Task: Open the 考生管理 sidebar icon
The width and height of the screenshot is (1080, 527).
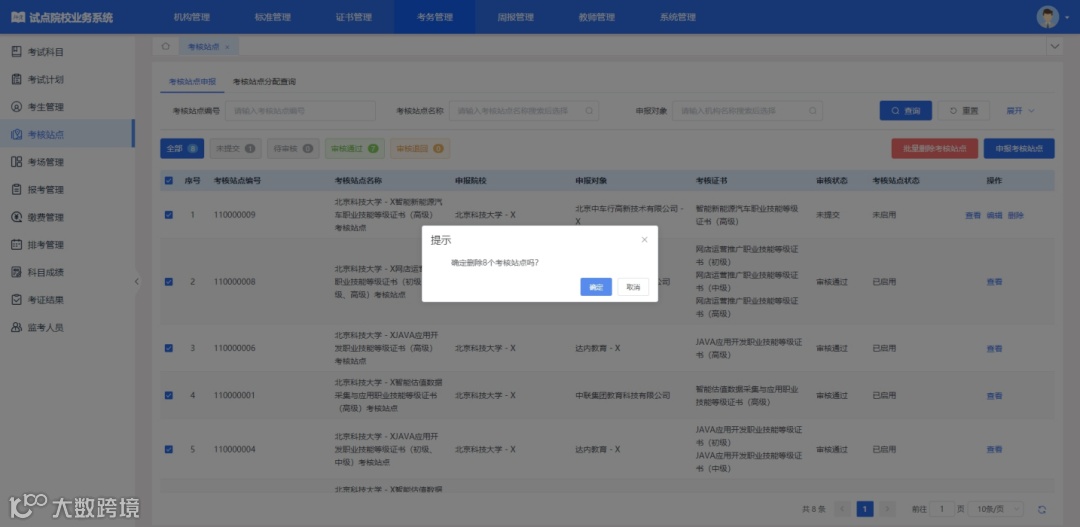Action: pos(17,107)
